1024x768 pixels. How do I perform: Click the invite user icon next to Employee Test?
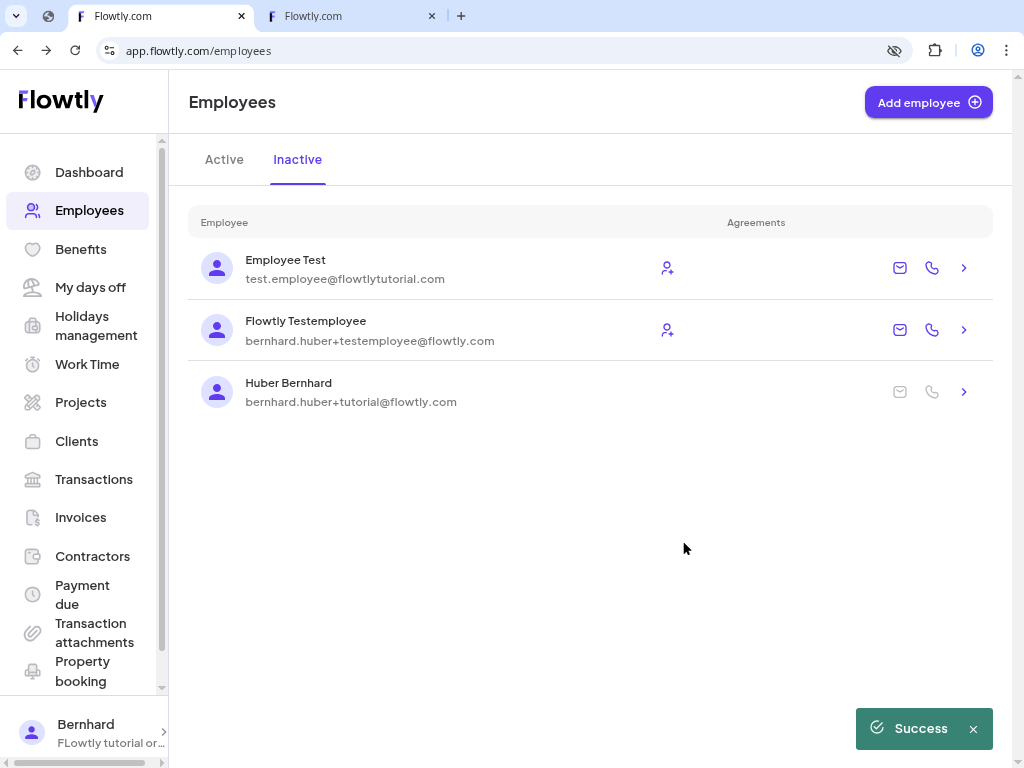(667, 268)
